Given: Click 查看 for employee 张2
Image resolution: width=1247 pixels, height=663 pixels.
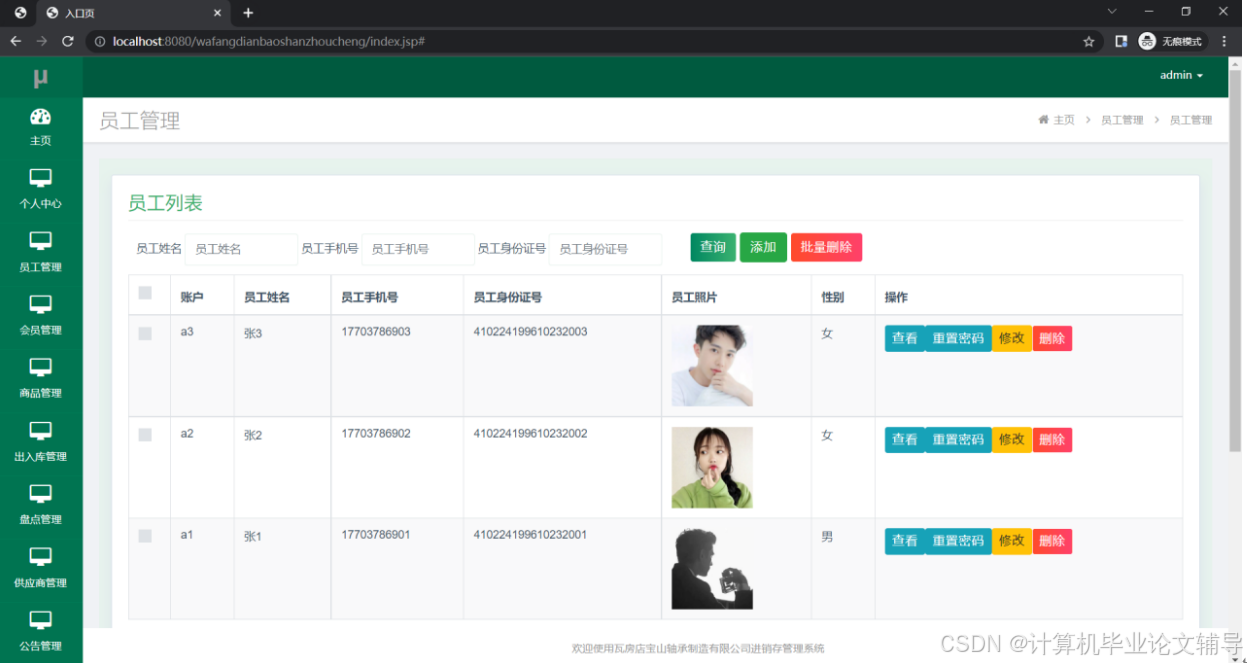Looking at the screenshot, I should click(905, 439).
